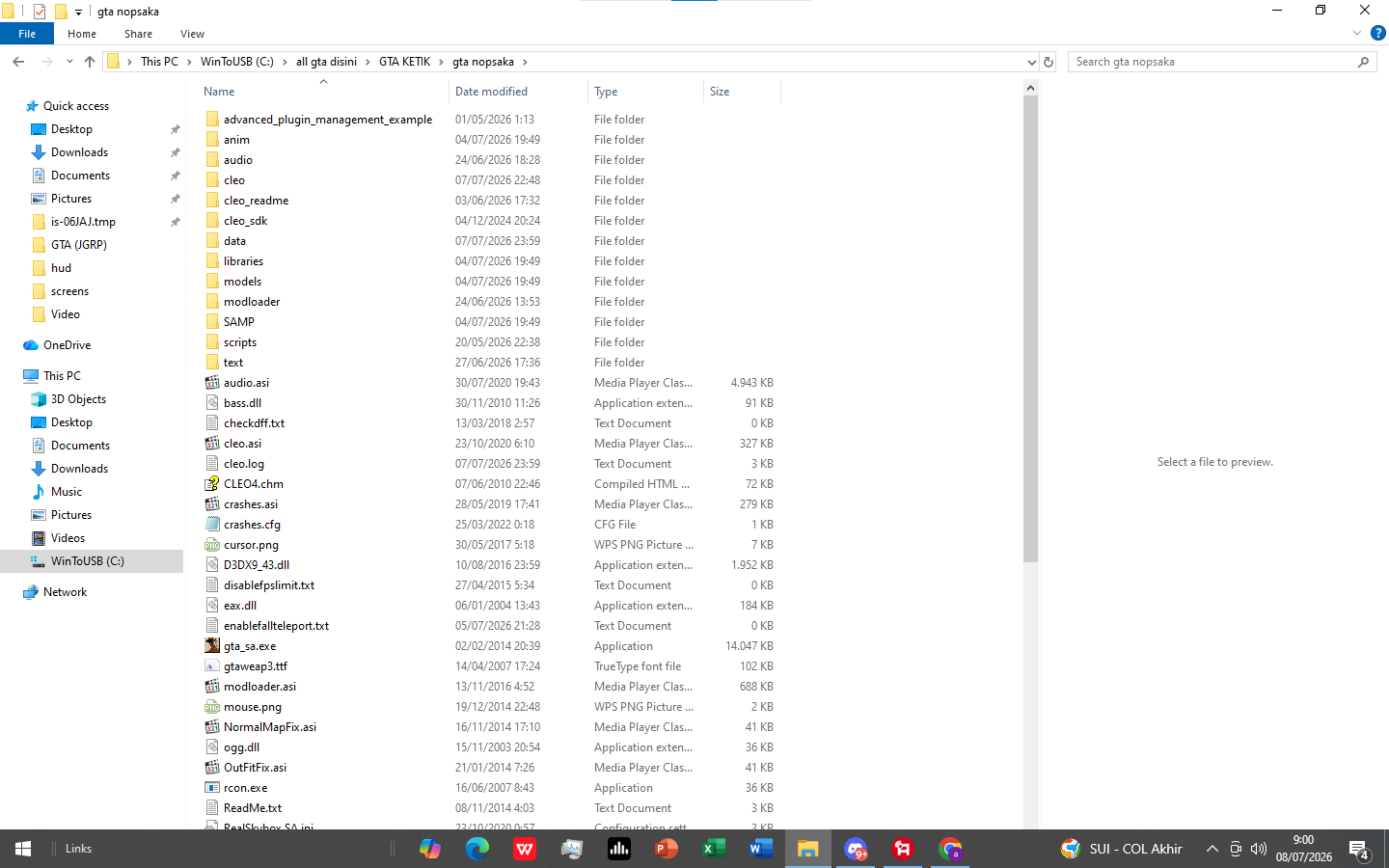The height and width of the screenshot is (868, 1389).
Task: Open Network in navigation pane
Action: point(65,592)
